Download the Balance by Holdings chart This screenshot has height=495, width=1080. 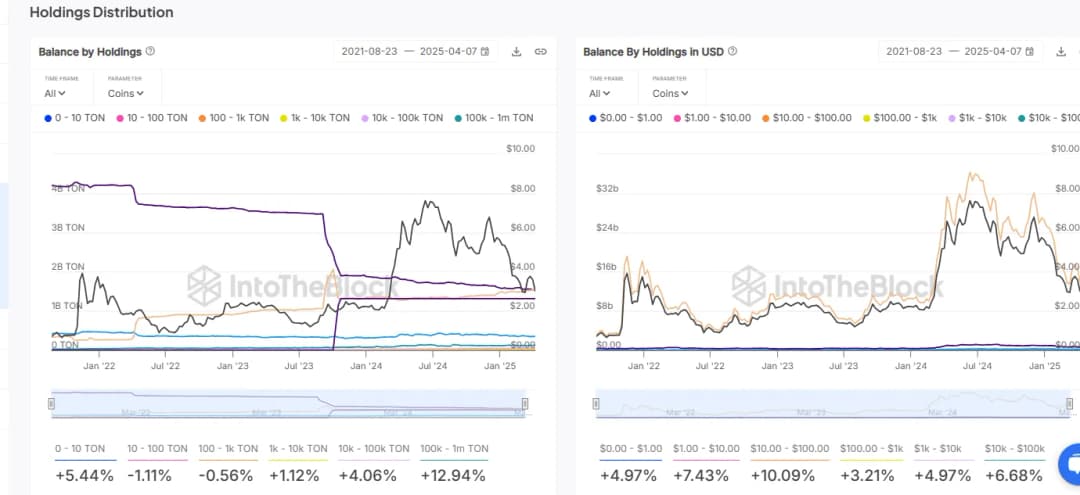coord(517,52)
